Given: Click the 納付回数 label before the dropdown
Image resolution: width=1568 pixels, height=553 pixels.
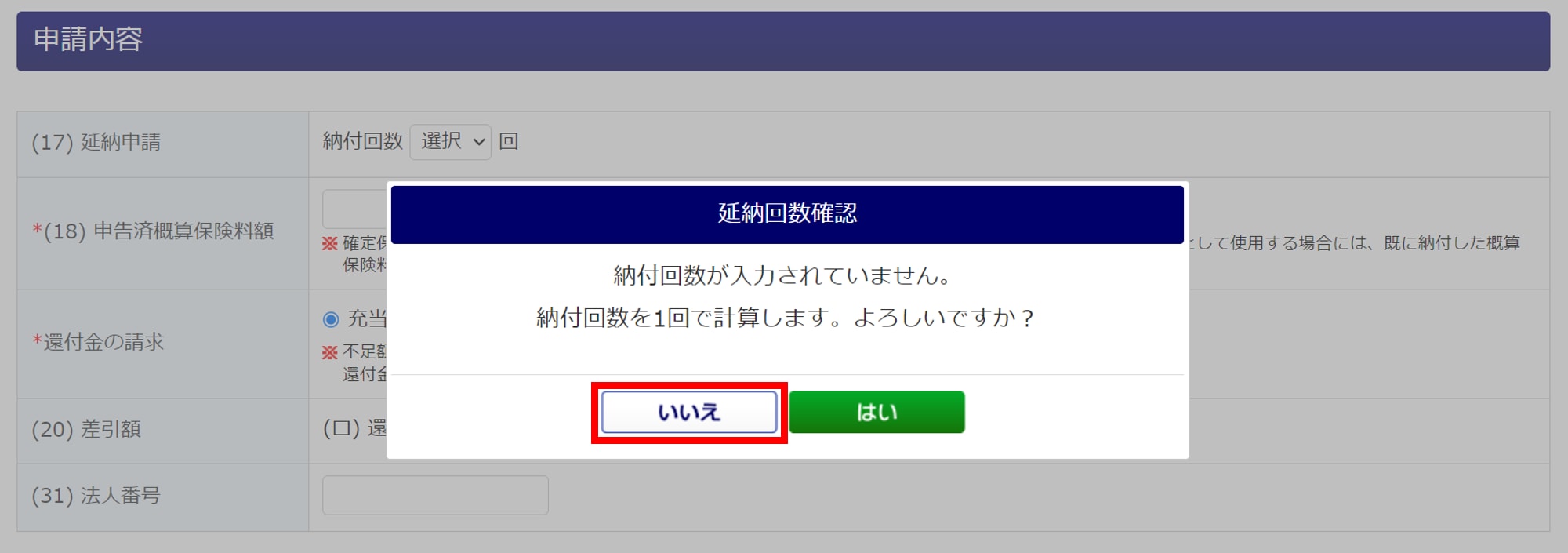Looking at the screenshot, I should point(363,141).
